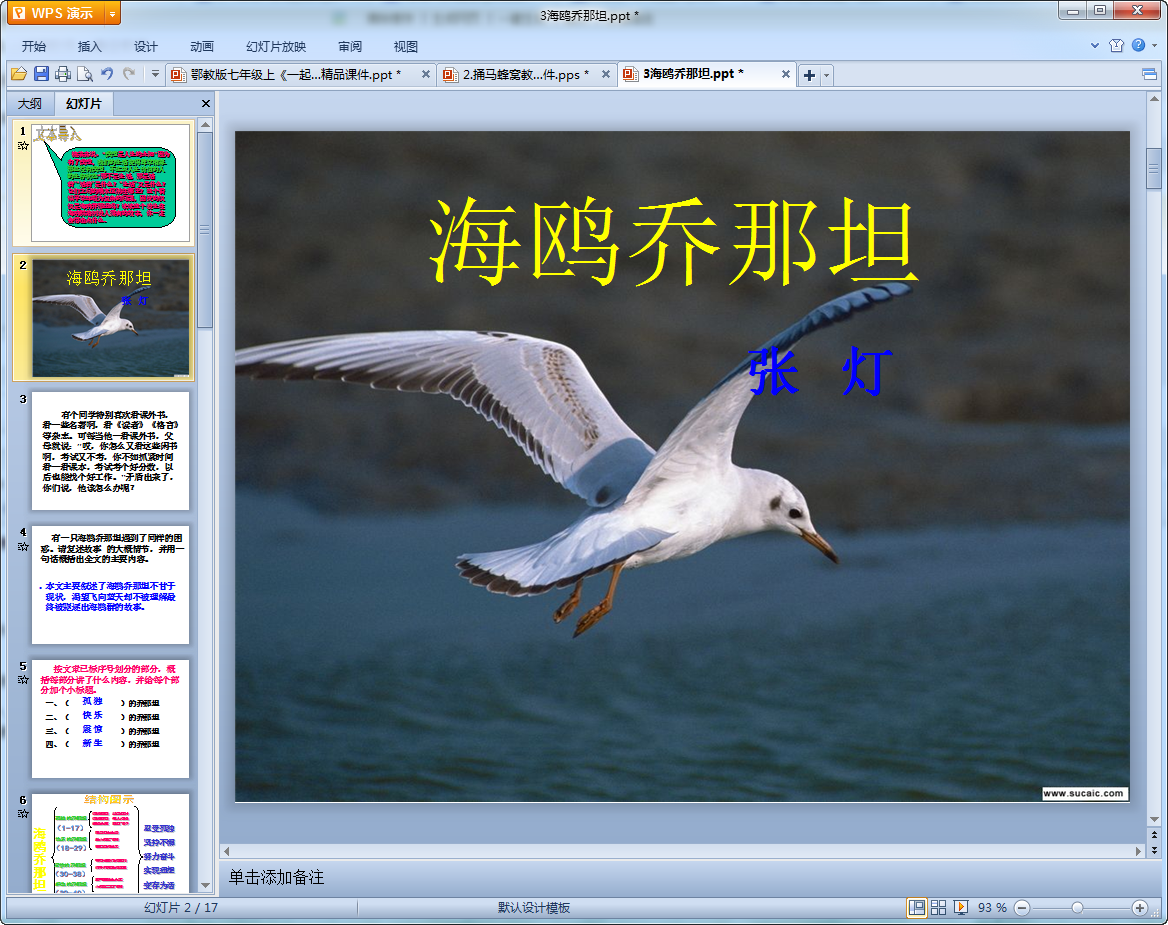Open help with the question mark icon
1168x925 pixels.
pos(1138,45)
